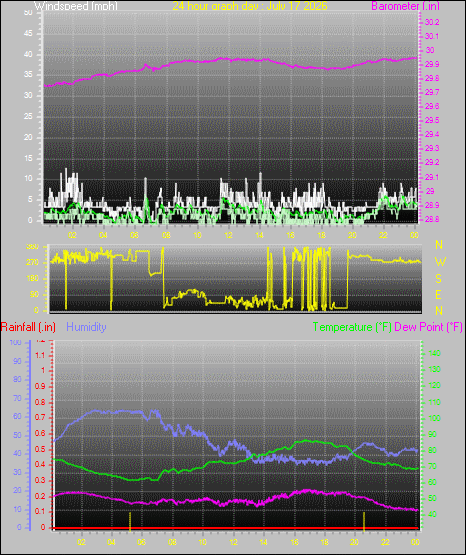Click the "Barometer (.in)" axis title

(405, 6)
